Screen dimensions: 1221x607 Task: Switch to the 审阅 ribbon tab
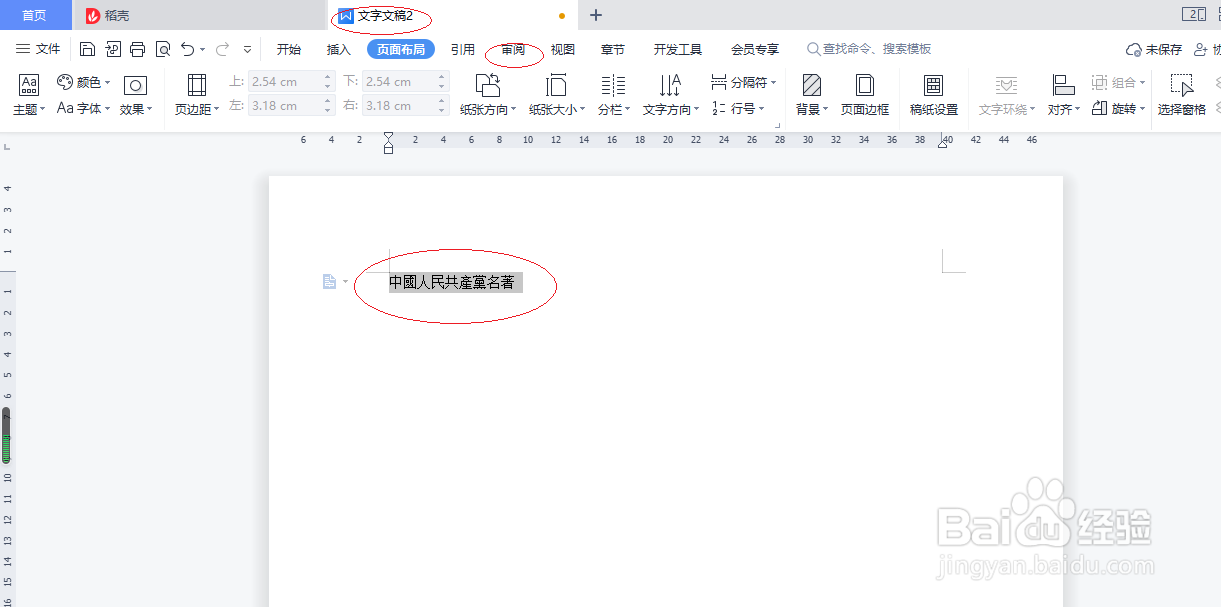point(513,48)
